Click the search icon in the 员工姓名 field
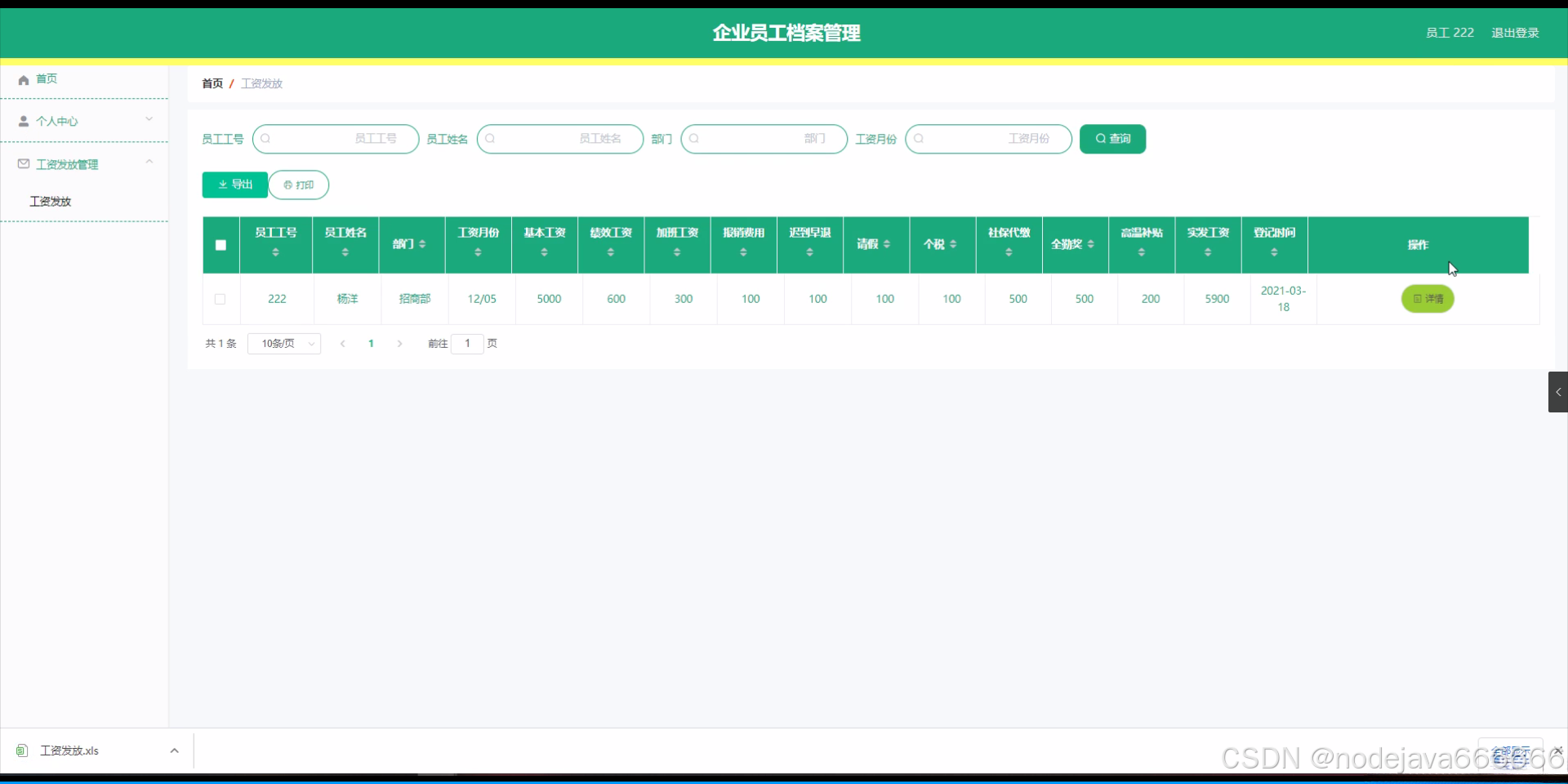The image size is (1568, 784). point(490,139)
